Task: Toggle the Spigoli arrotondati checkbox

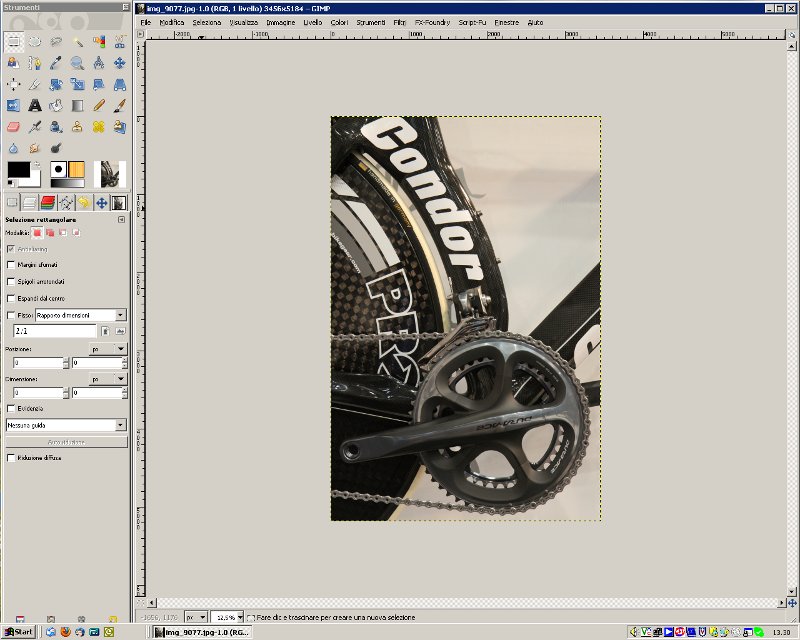Action: (11, 281)
